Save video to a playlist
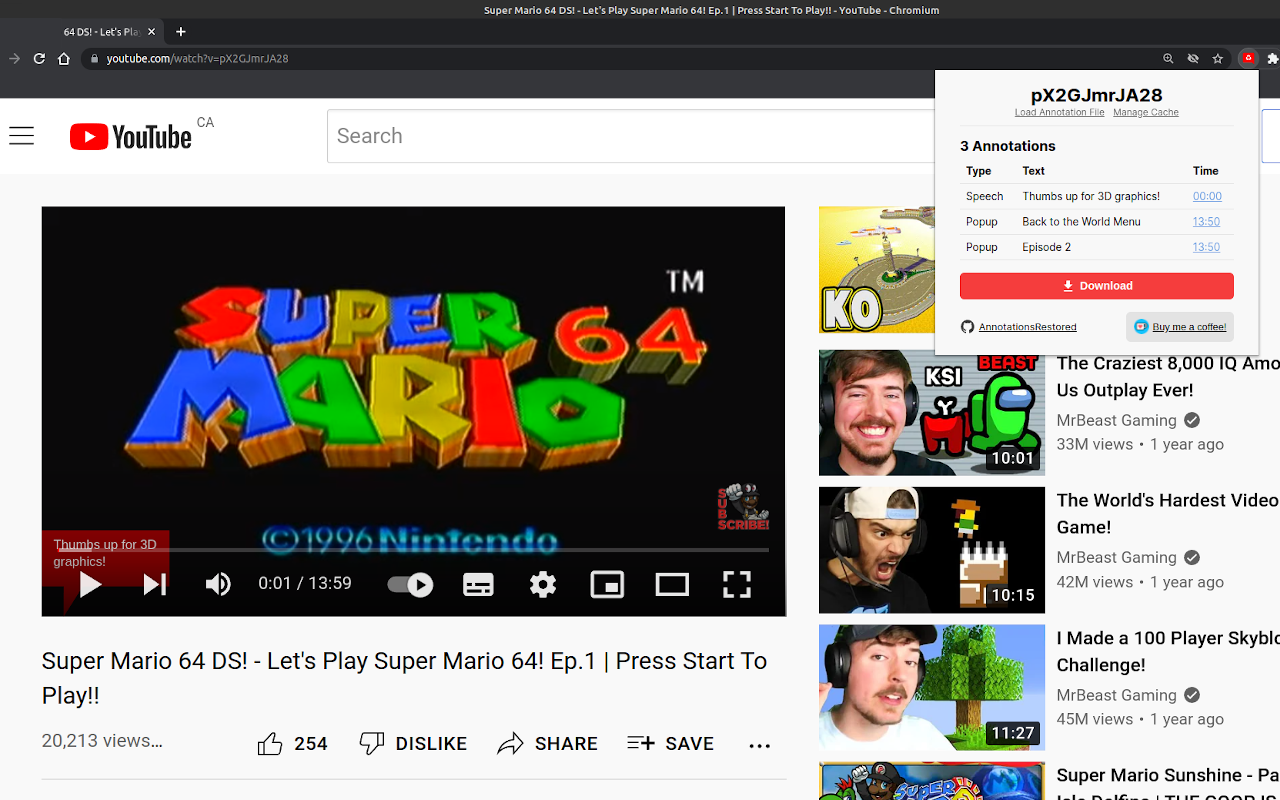Image resolution: width=1280 pixels, height=800 pixels. [670, 744]
